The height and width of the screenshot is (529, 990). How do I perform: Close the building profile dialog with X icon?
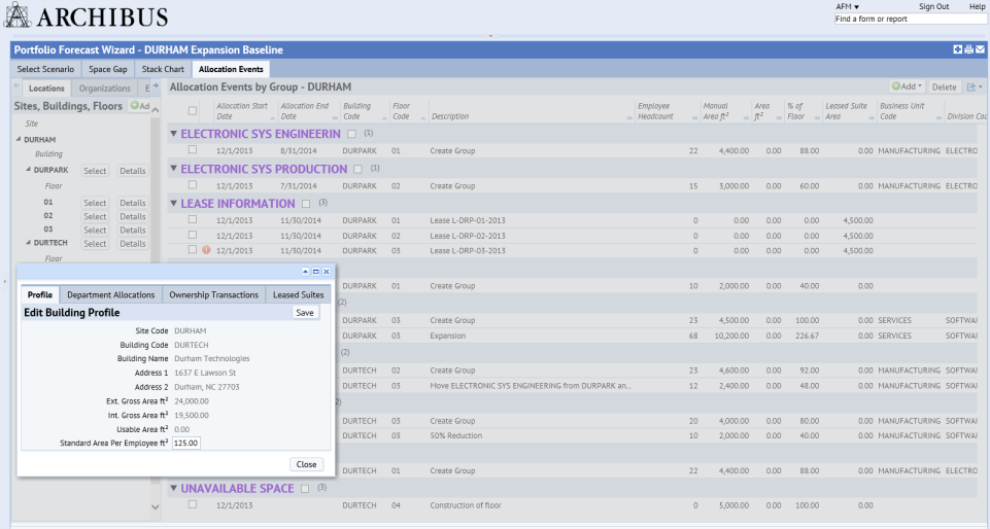coord(326,271)
